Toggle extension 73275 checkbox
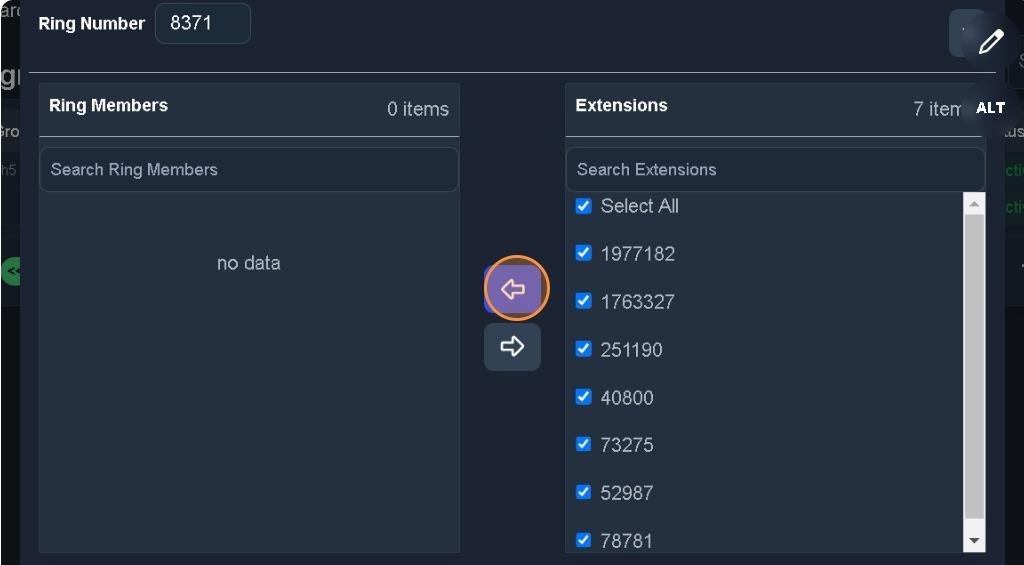 click(x=584, y=444)
